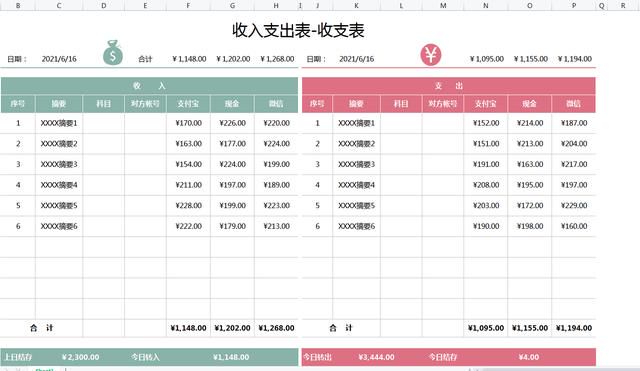This screenshot has width=640, height=371.
Task: Click the title 收入支出表-收支表
Action: pyautogui.click(x=298, y=31)
